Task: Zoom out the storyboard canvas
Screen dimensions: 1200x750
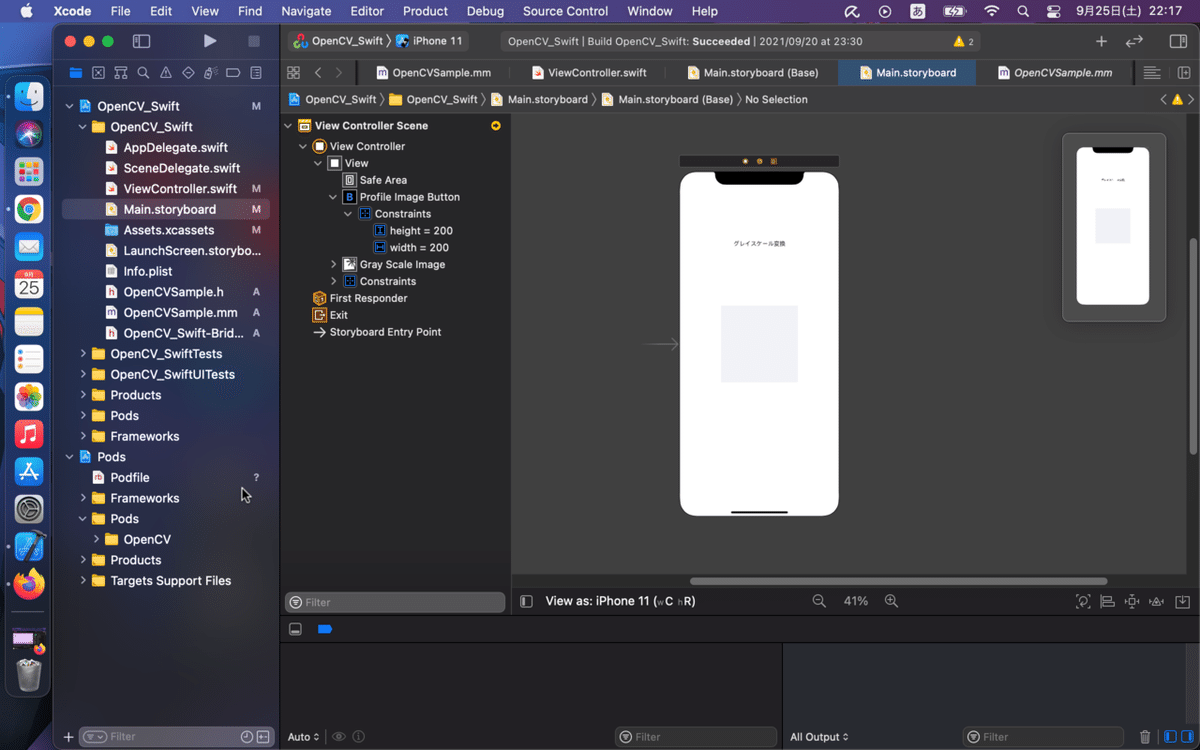Action: click(819, 601)
